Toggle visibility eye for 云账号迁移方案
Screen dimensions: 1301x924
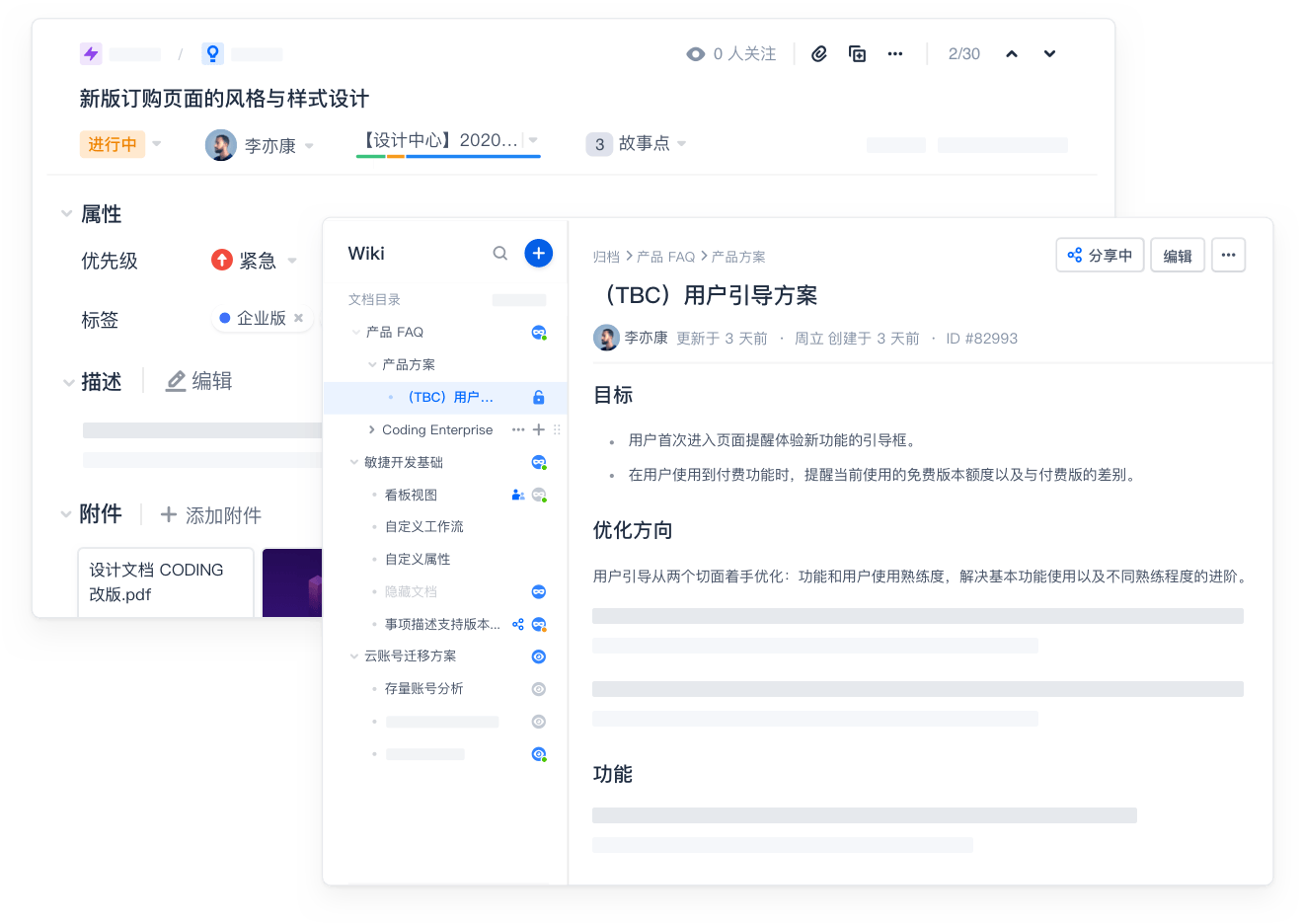(539, 656)
